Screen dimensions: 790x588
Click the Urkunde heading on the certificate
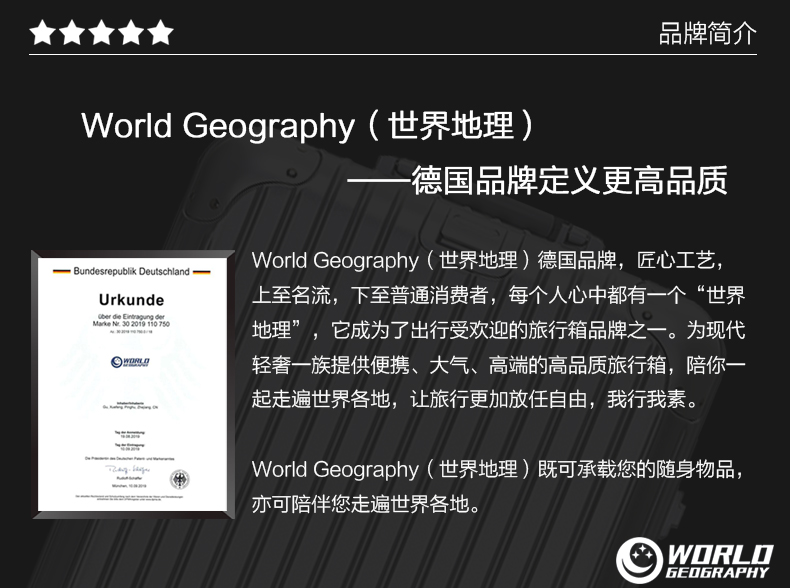pos(131,300)
